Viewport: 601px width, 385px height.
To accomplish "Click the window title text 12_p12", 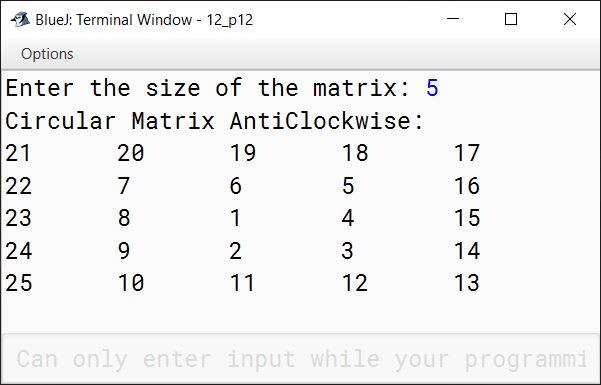I will pyautogui.click(x=230, y=20).
